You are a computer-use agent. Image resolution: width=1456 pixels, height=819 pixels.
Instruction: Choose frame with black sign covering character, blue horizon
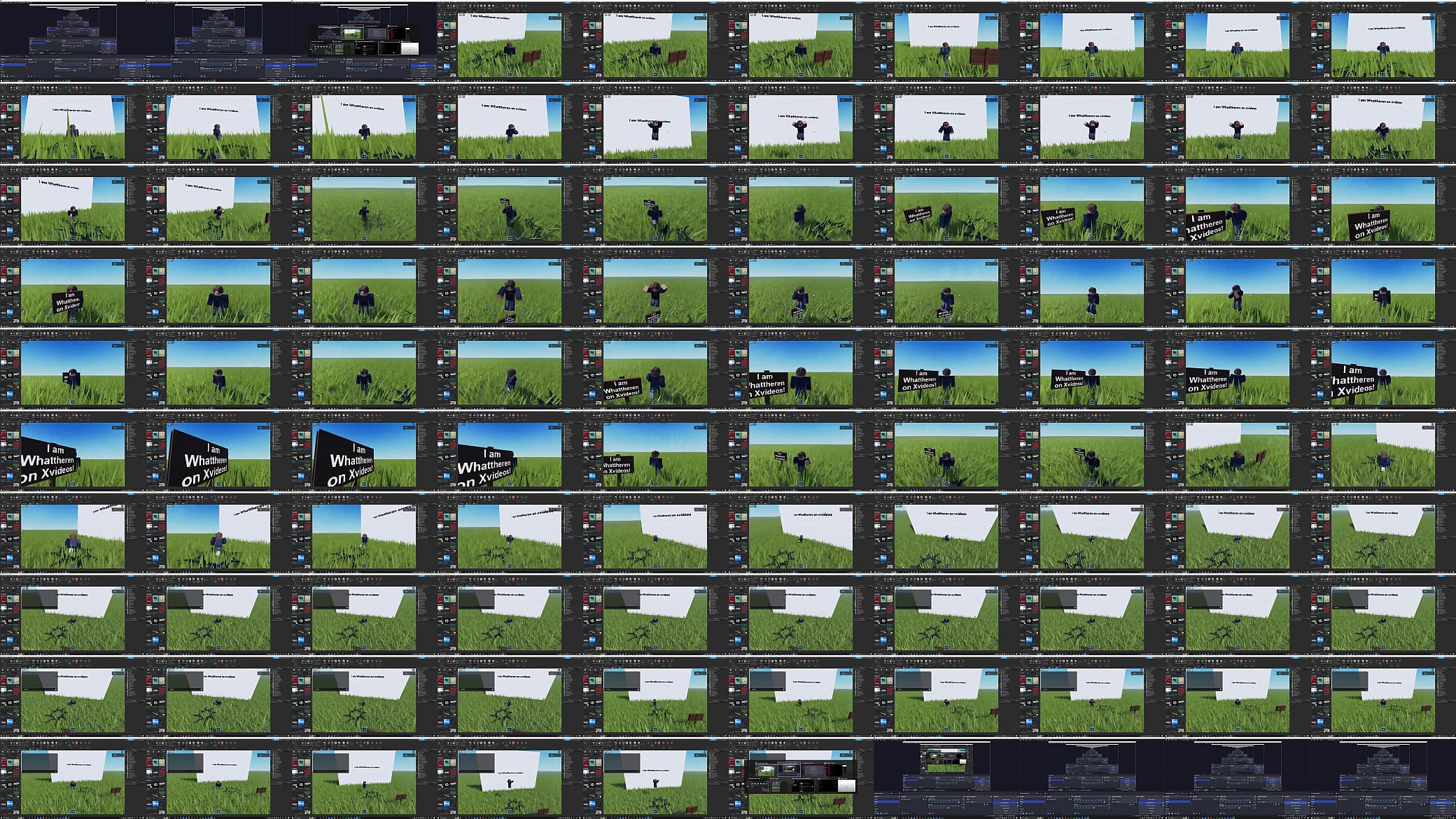pyautogui.click(x=73, y=367)
